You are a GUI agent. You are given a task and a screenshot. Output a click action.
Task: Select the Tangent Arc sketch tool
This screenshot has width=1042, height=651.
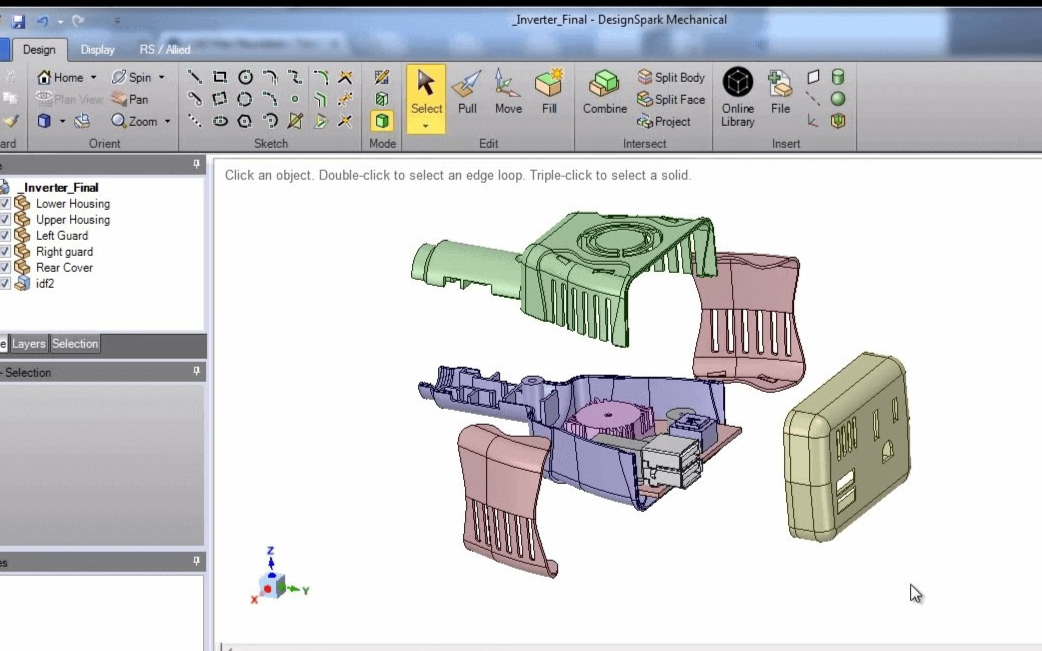pyautogui.click(x=270, y=77)
